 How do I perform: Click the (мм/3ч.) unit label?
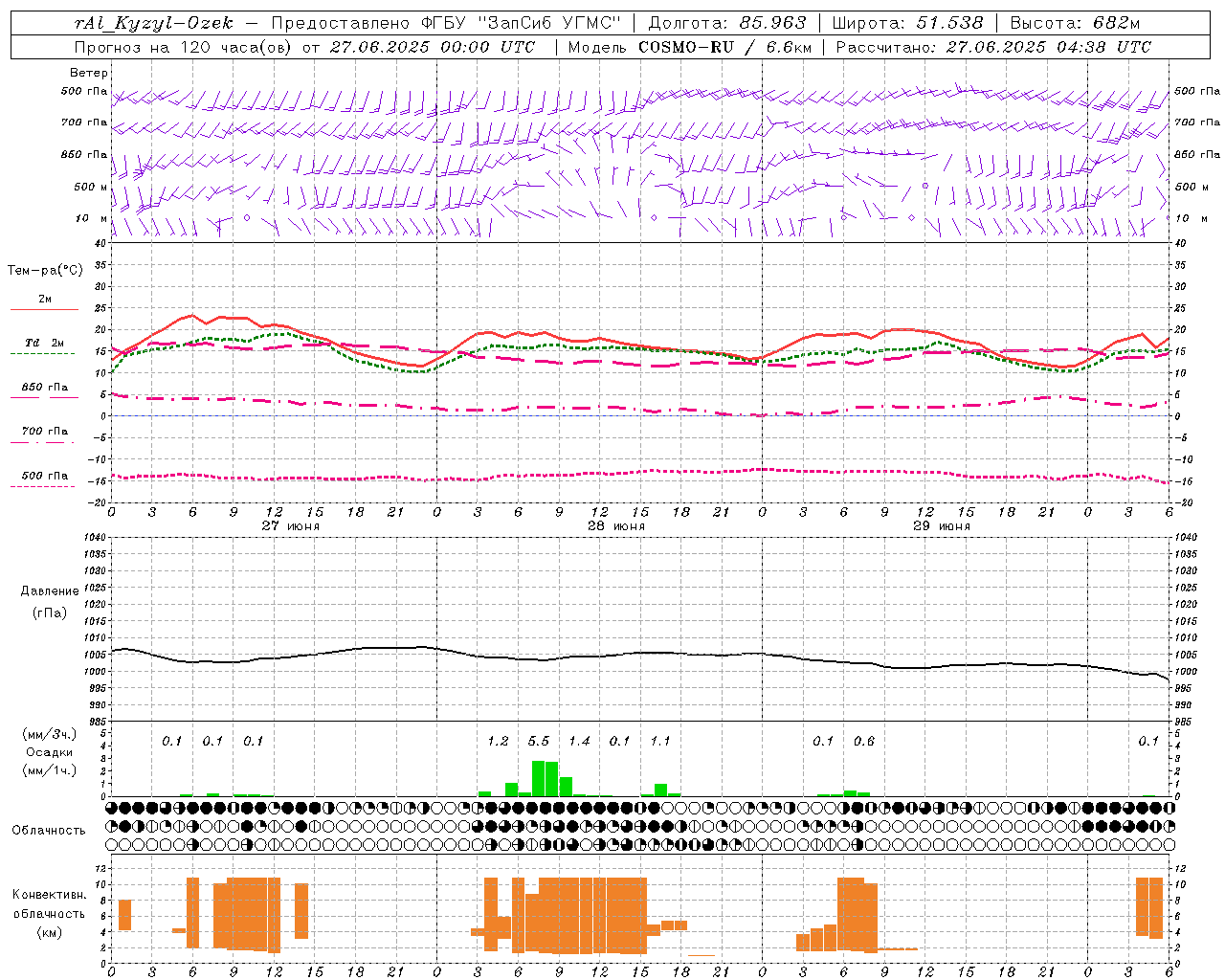(x=50, y=734)
